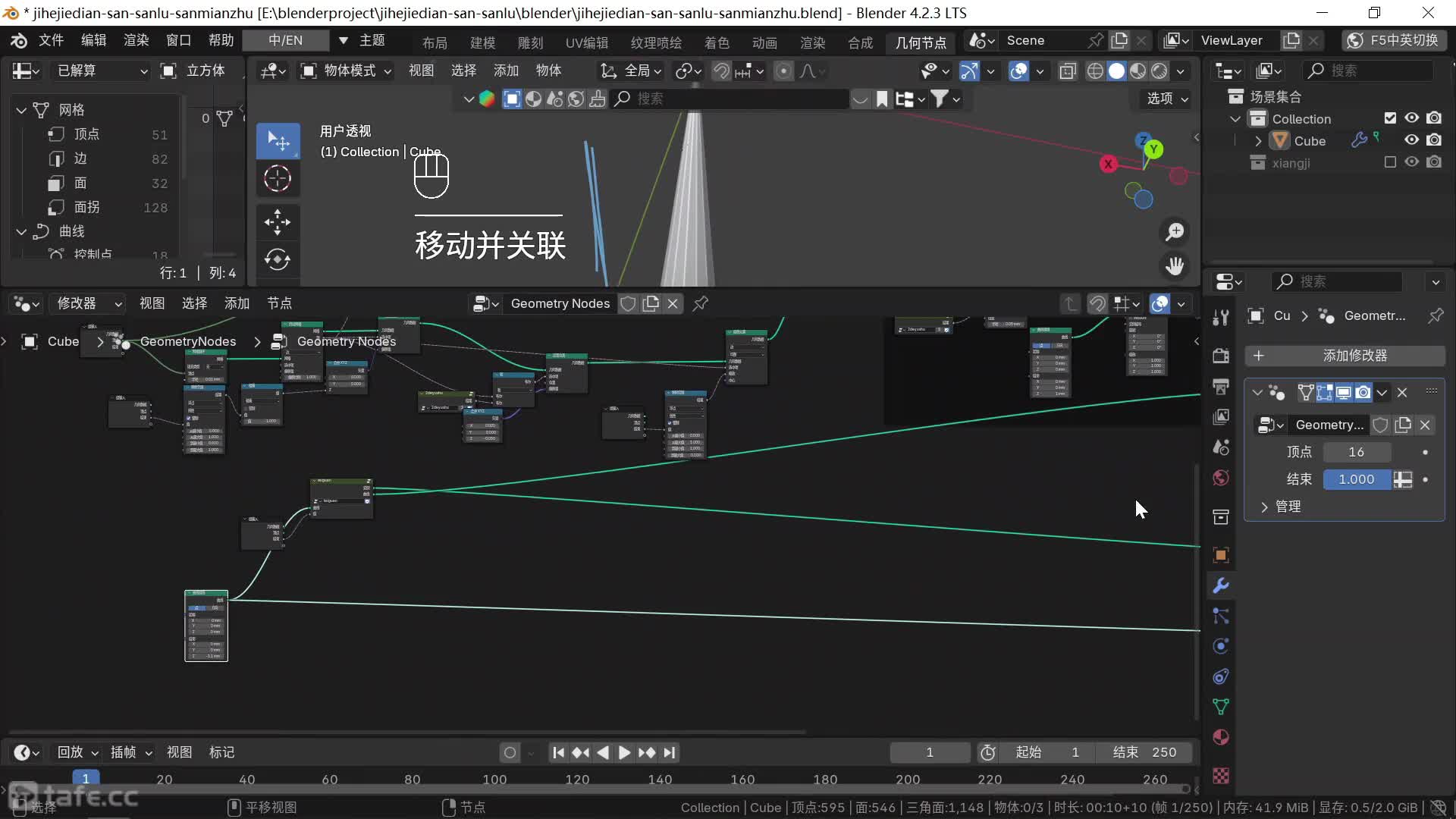Screen dimensions: 1456x819
Task: Open the 渲染 menu in top bar
Action: pos(136,40)
